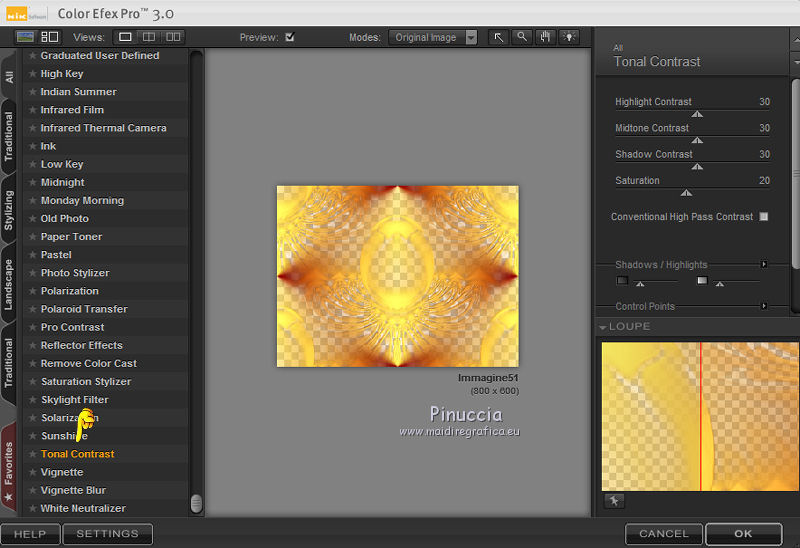Activate the zoom magnifier tool
800x548 pixels.
tap(522, 37)
